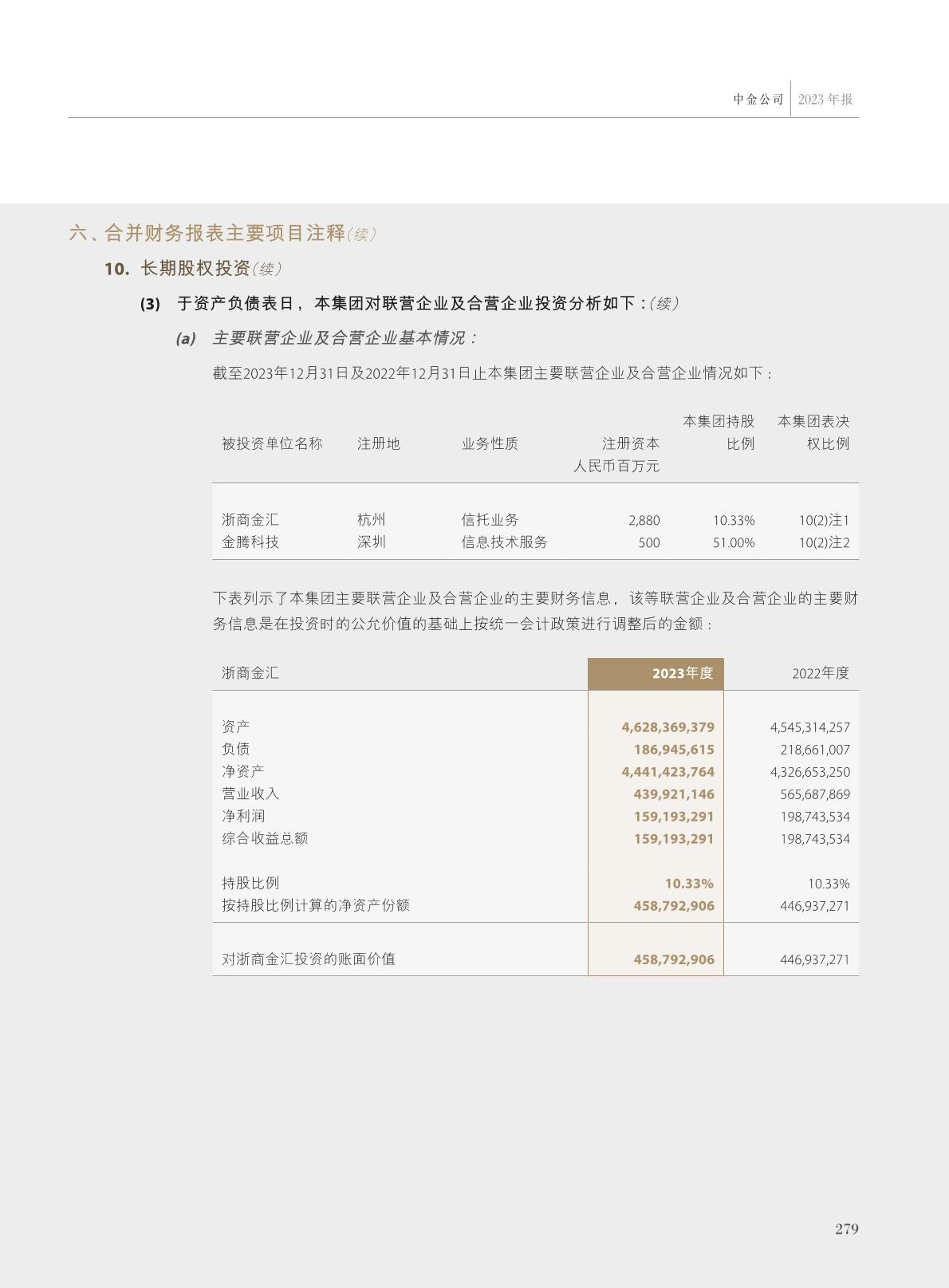Click the 51.00% shareholding value
The width and height of the screenshot is (949, 1288).
pos(734,542)
